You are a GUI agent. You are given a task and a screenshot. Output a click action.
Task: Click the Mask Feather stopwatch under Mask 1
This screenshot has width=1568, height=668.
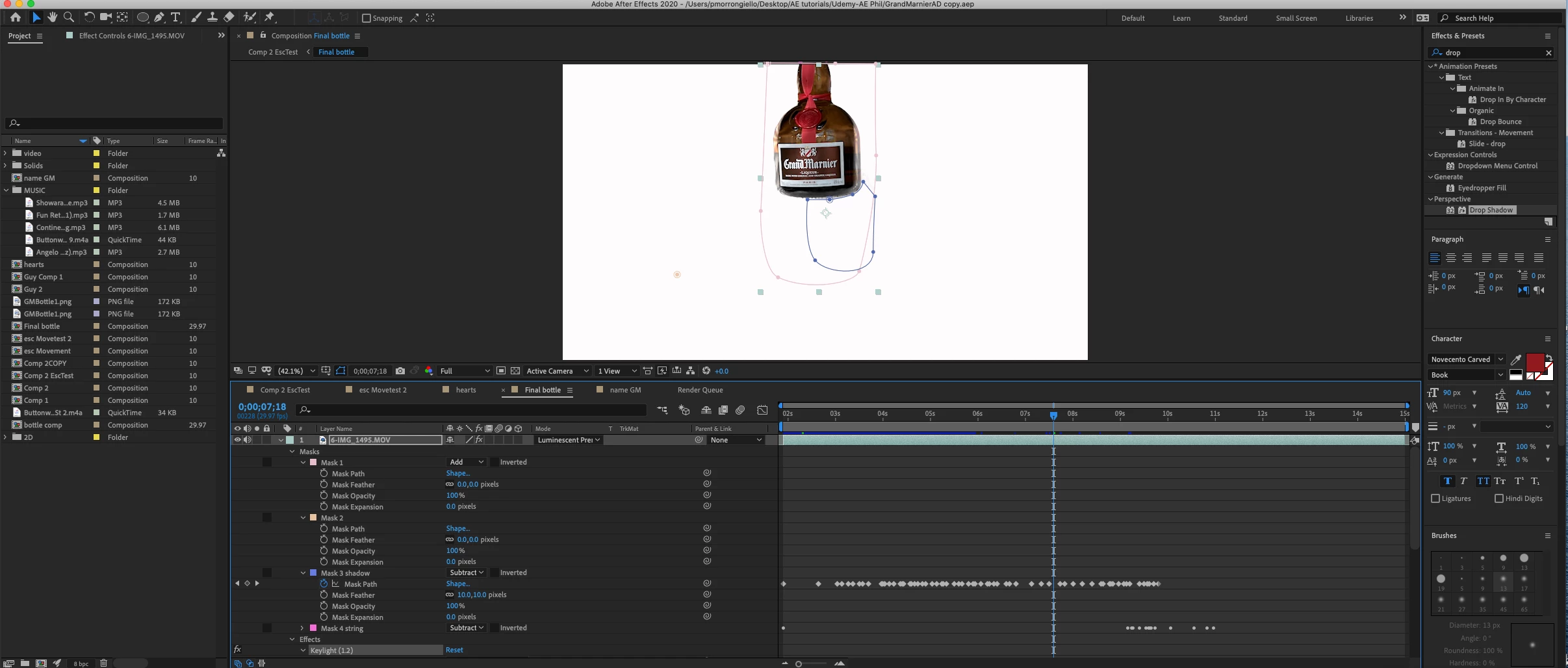point(324,484)
